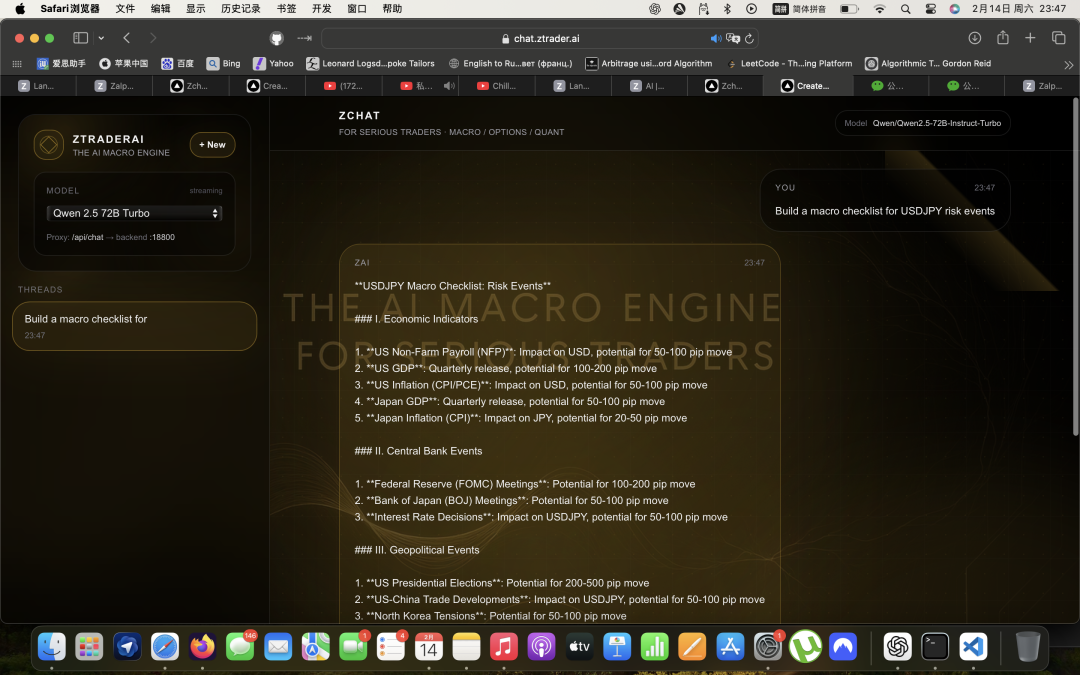Open Terminal in the Dock
The image size is (1080, 675).
pyautogui.click(x=935, y=647)
